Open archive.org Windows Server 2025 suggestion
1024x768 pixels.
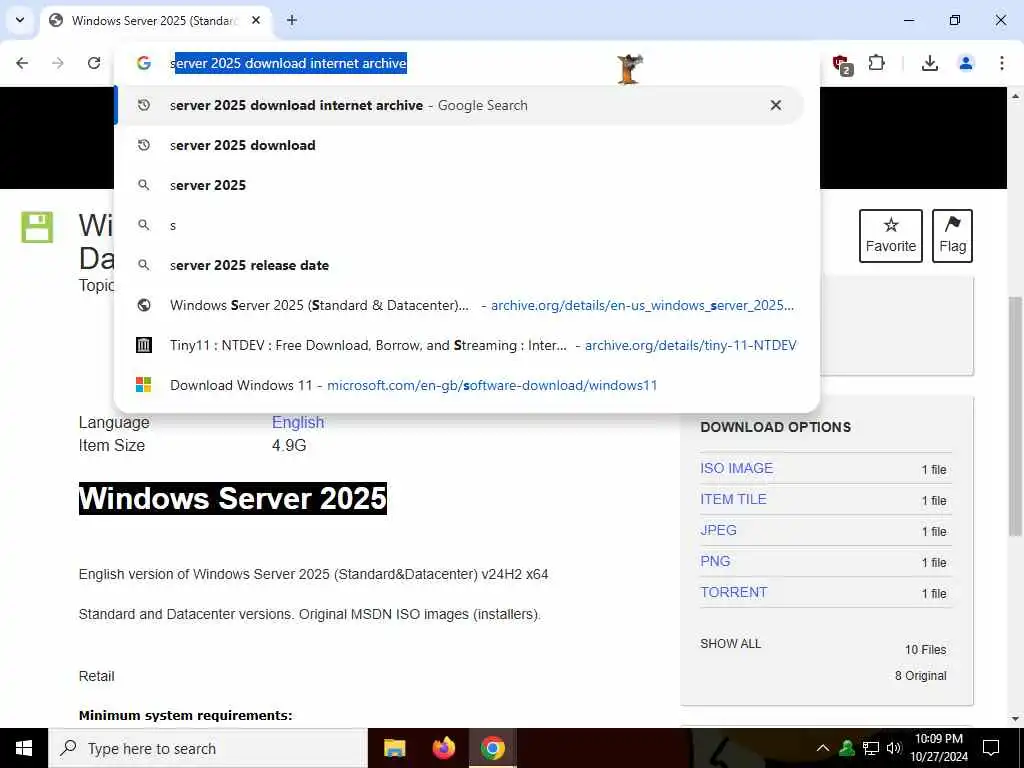point(459,305)
